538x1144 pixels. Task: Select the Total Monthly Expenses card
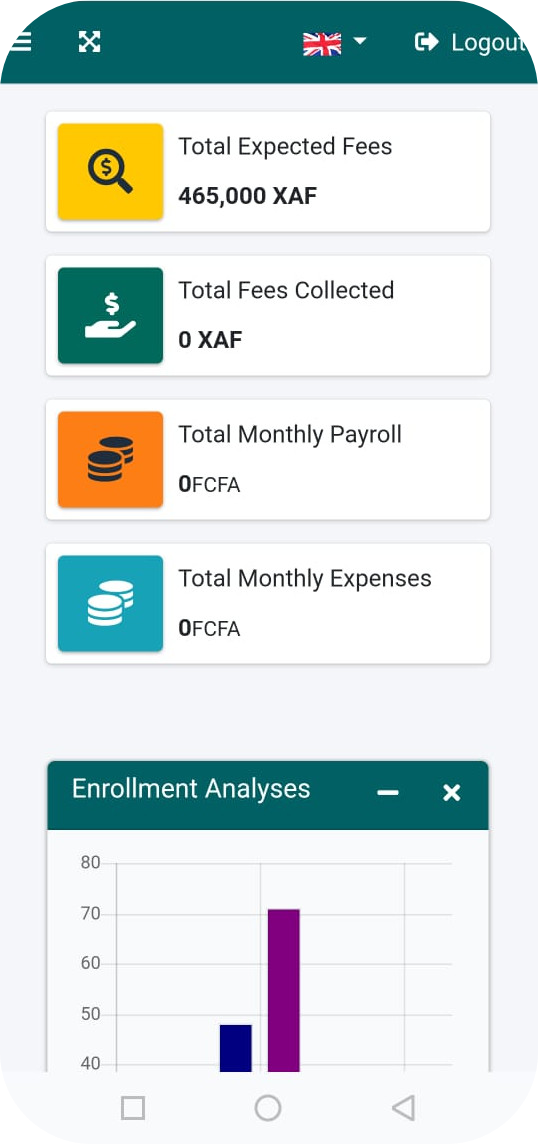coord(268,603)
